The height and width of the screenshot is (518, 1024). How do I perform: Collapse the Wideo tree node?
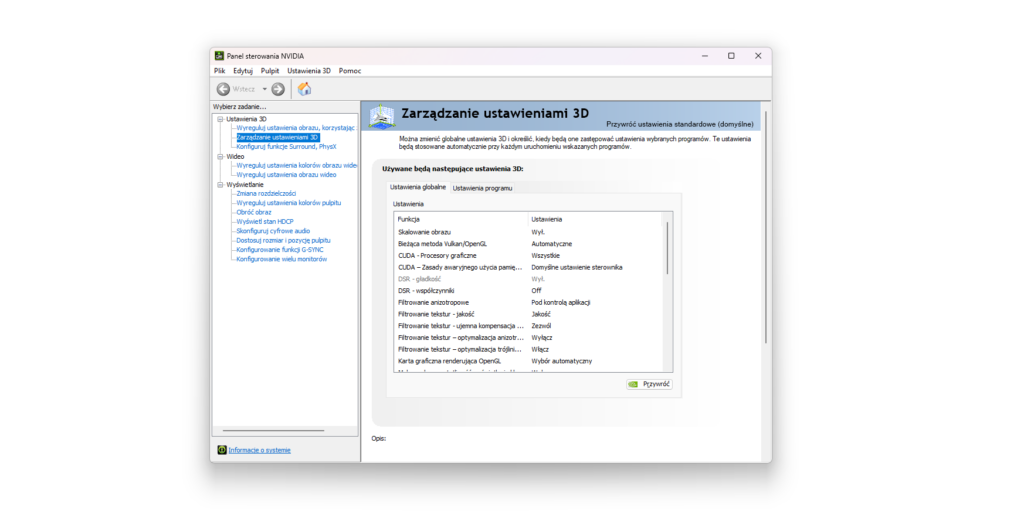tap(220, 157)
